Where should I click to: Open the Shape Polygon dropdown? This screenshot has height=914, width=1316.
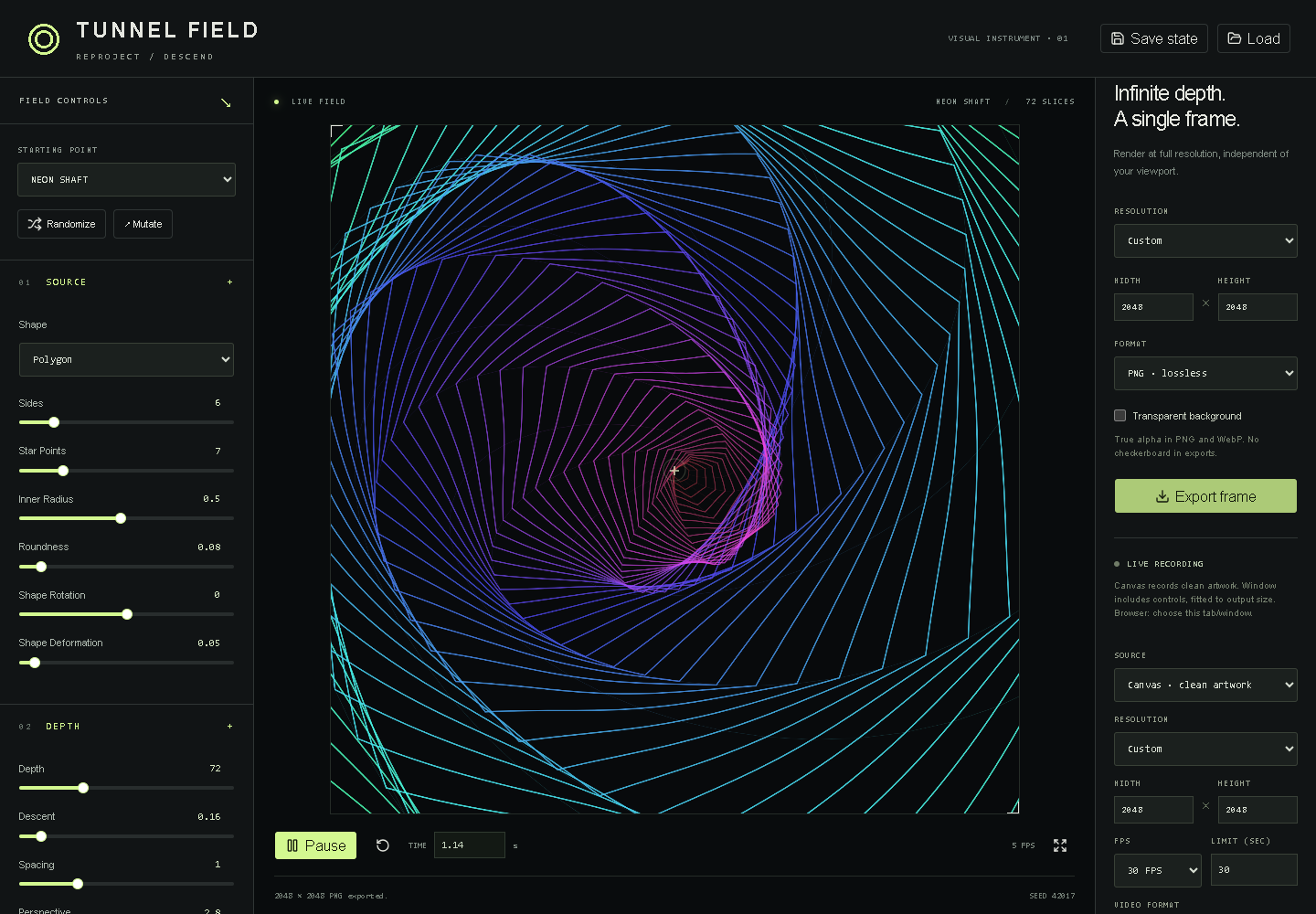click(x=126, y=359)
